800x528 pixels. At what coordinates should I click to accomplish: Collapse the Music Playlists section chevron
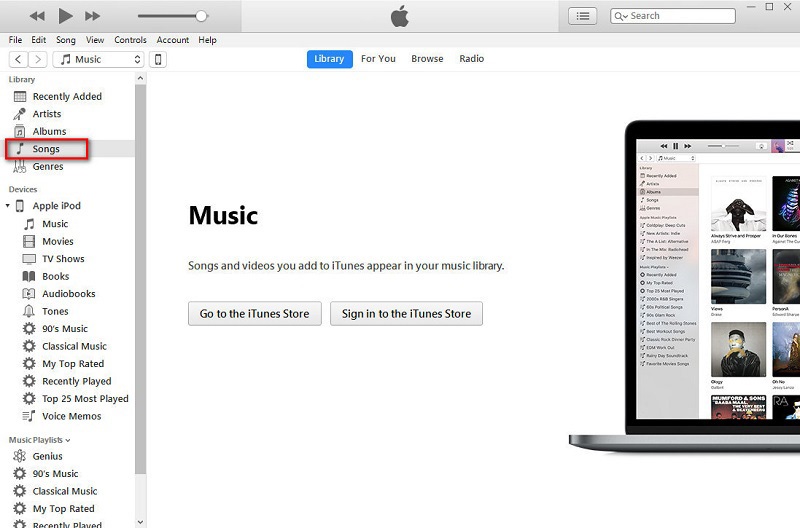pyautogui.click(x=68, y=440)
